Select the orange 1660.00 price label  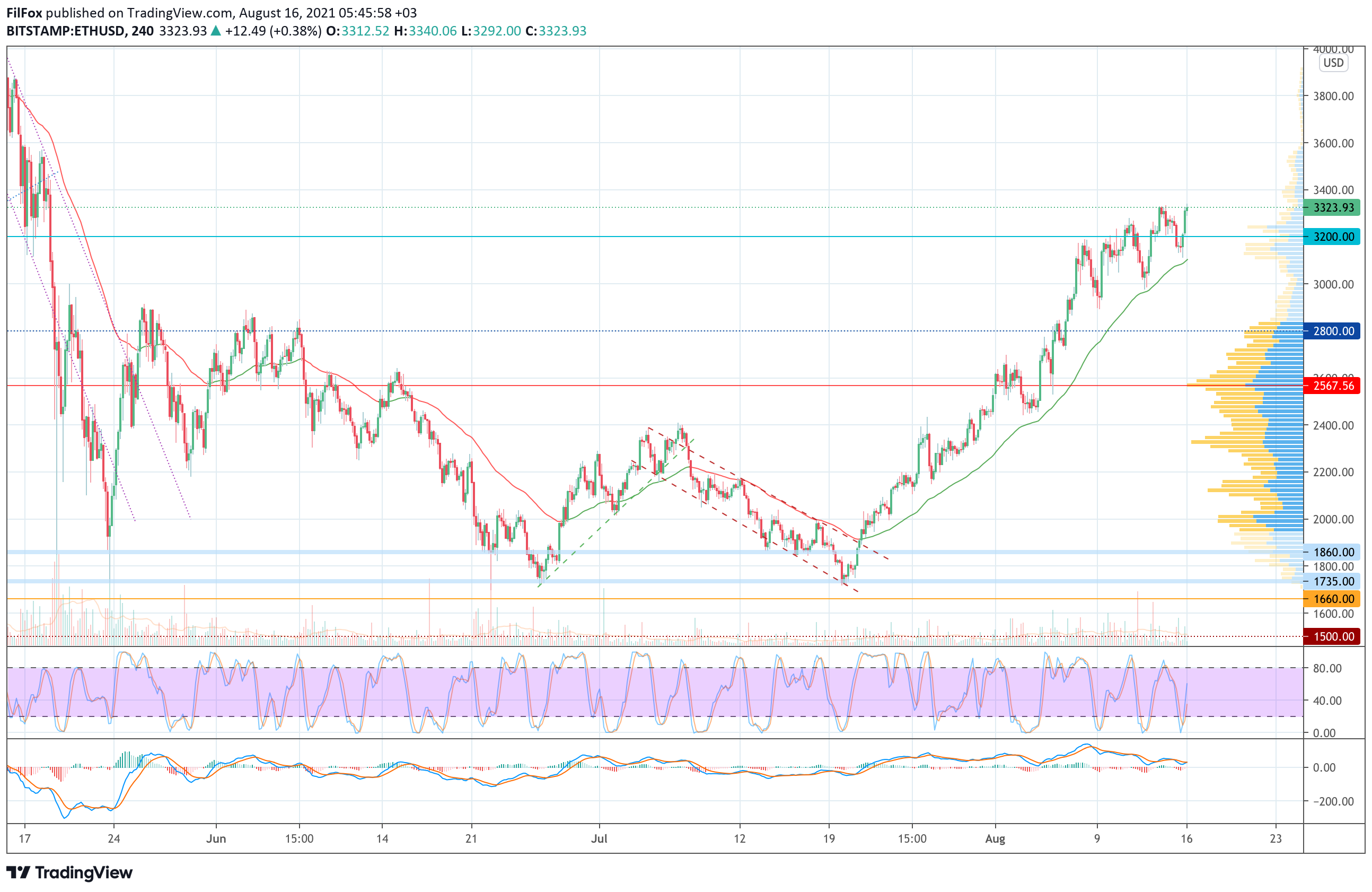(1333, 599)
